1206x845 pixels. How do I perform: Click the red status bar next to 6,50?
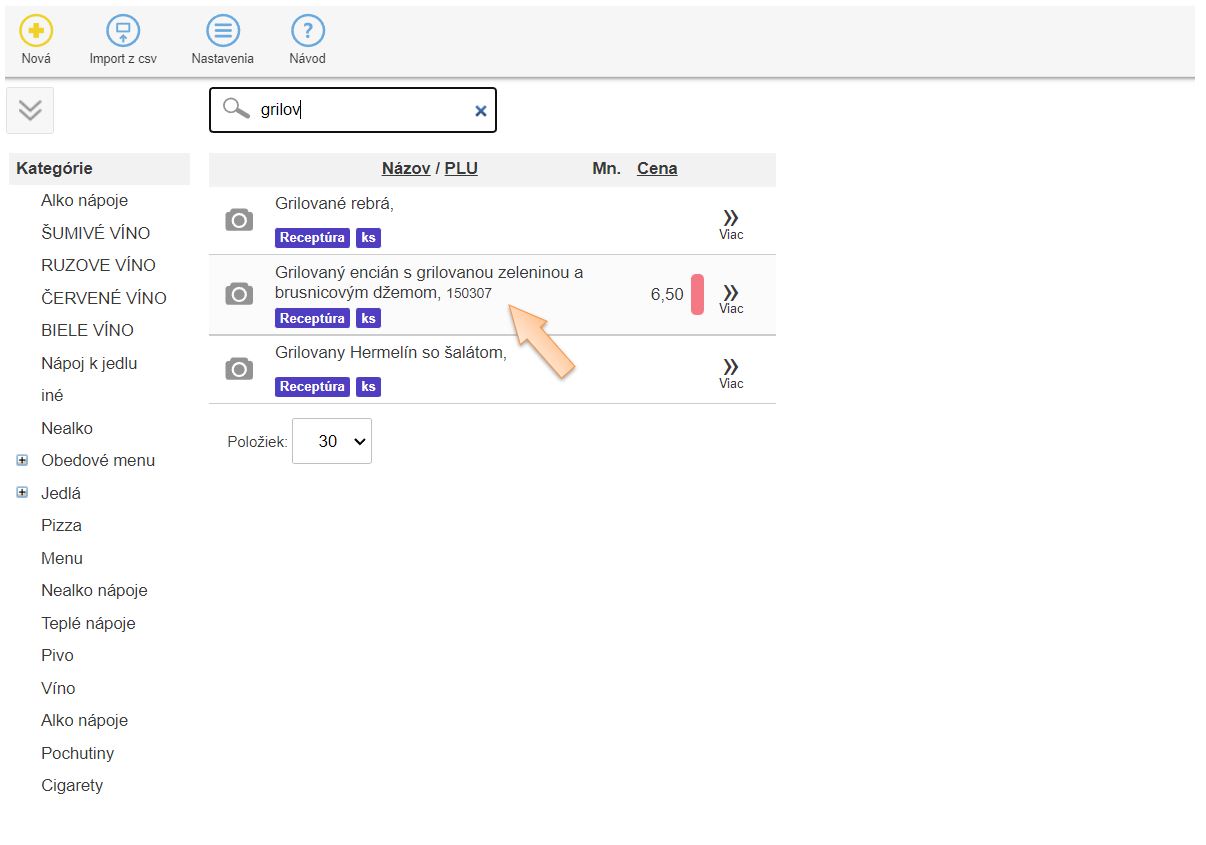coord(697,294)
